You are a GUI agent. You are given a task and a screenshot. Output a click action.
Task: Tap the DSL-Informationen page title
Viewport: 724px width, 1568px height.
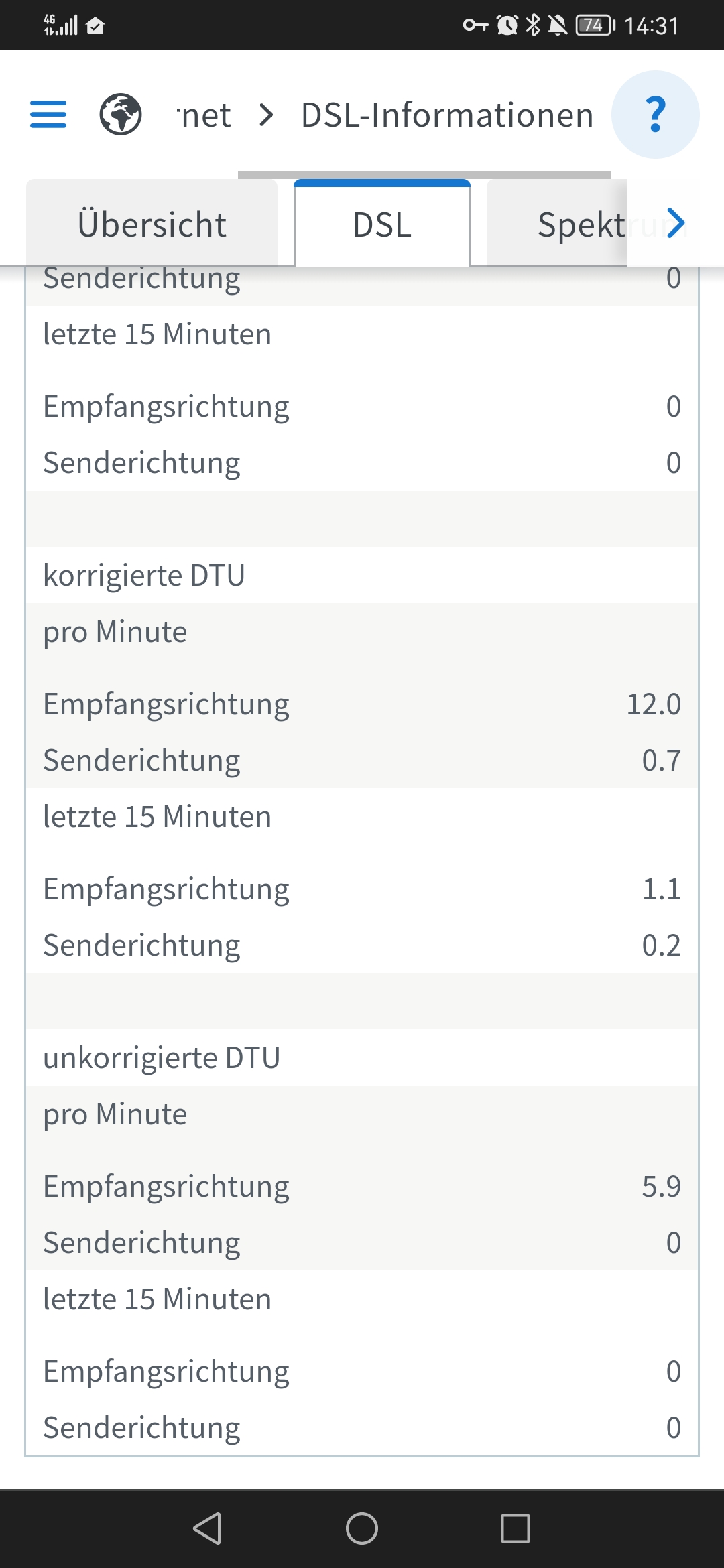pyautogui.click(x=447, y=115)
